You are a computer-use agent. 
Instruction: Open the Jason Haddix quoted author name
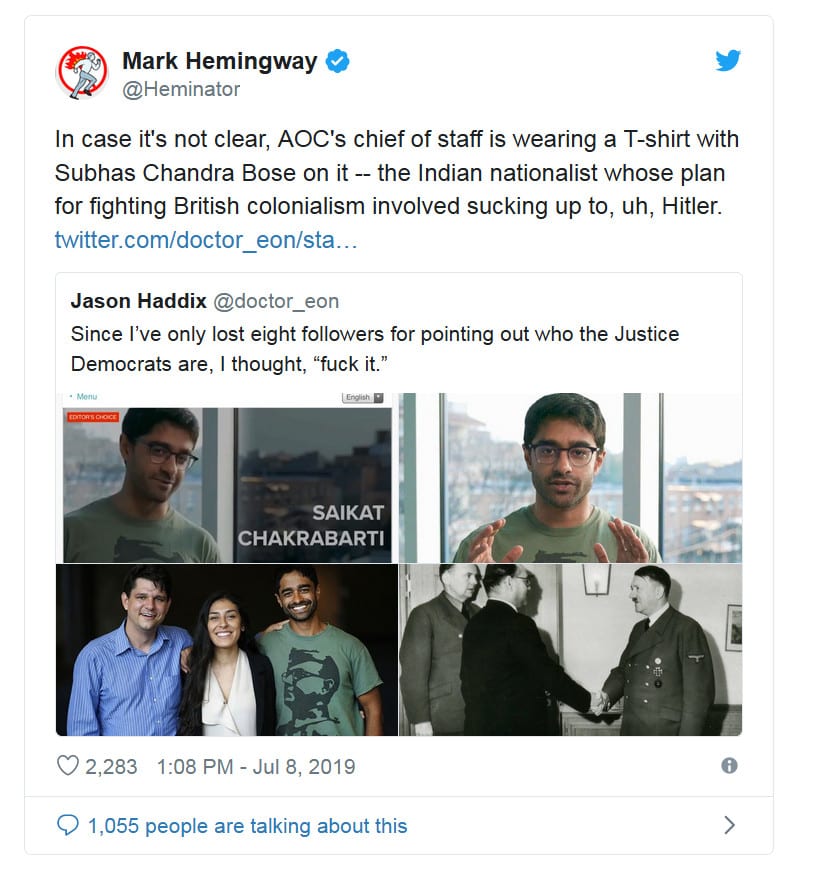tap(138, 301)
